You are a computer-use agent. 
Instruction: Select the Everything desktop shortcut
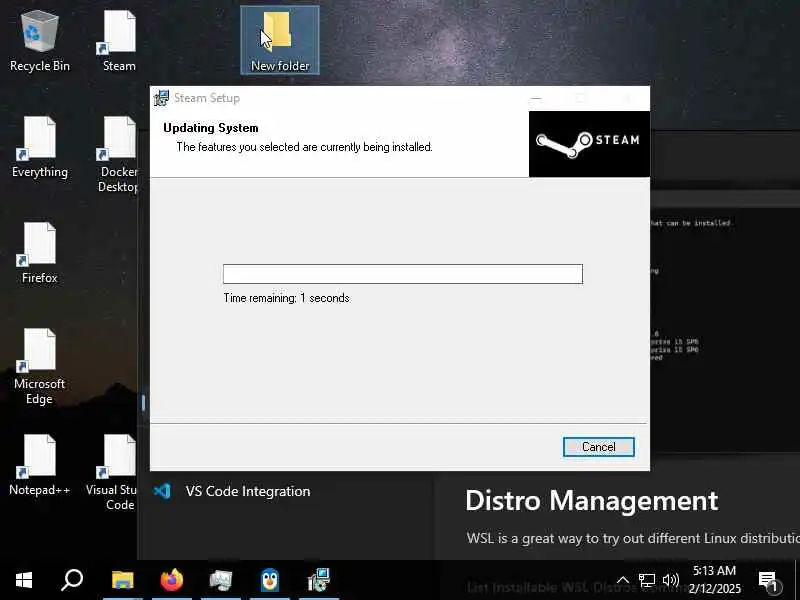[40, 148]
